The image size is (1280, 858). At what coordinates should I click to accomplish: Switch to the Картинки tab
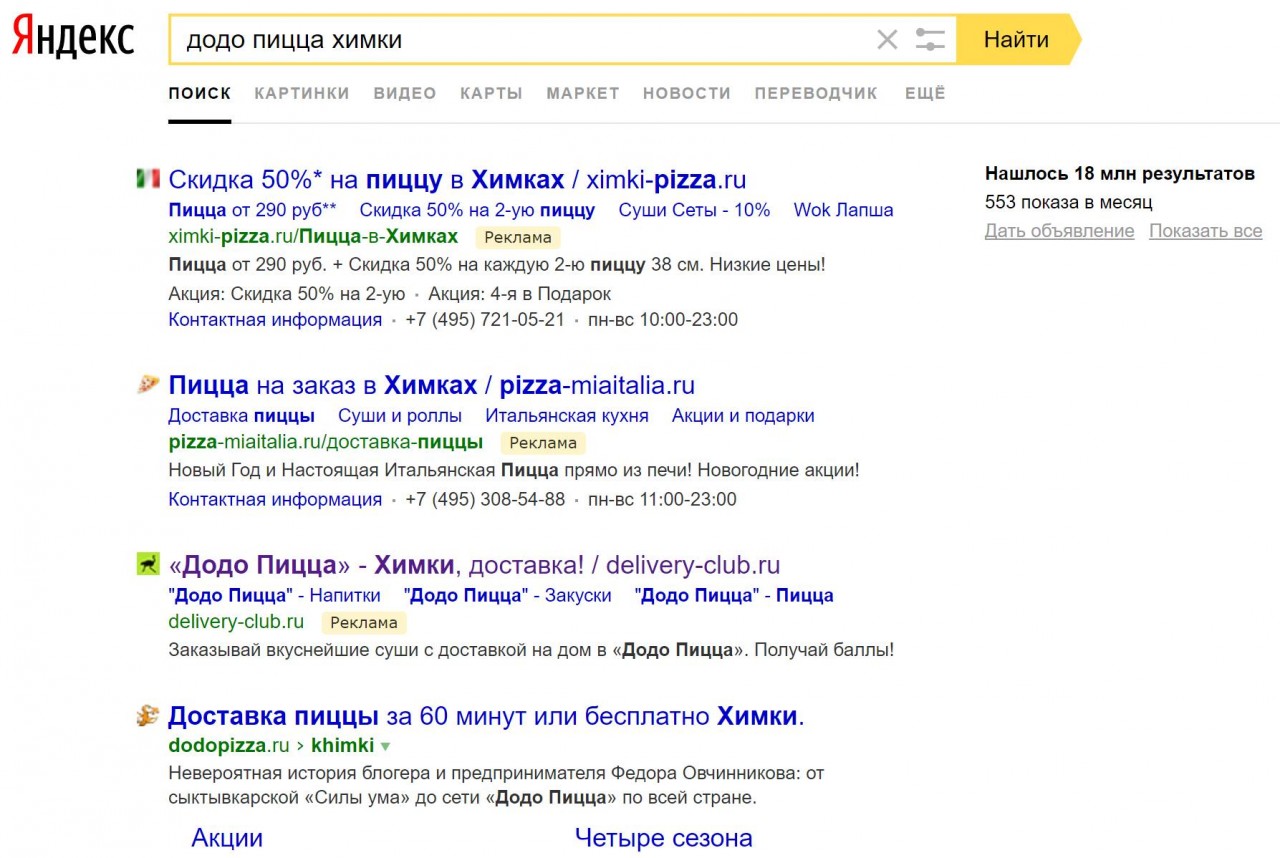302,93
